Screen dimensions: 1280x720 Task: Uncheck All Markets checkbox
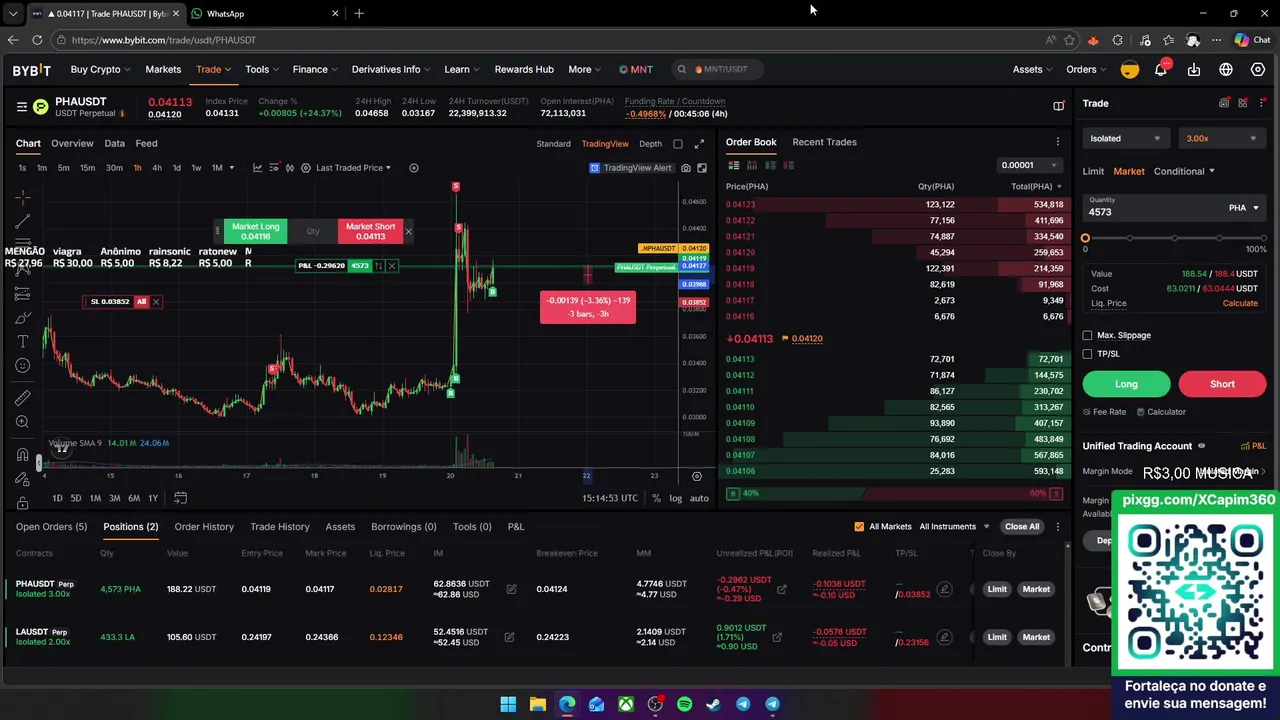click(859, 527)
